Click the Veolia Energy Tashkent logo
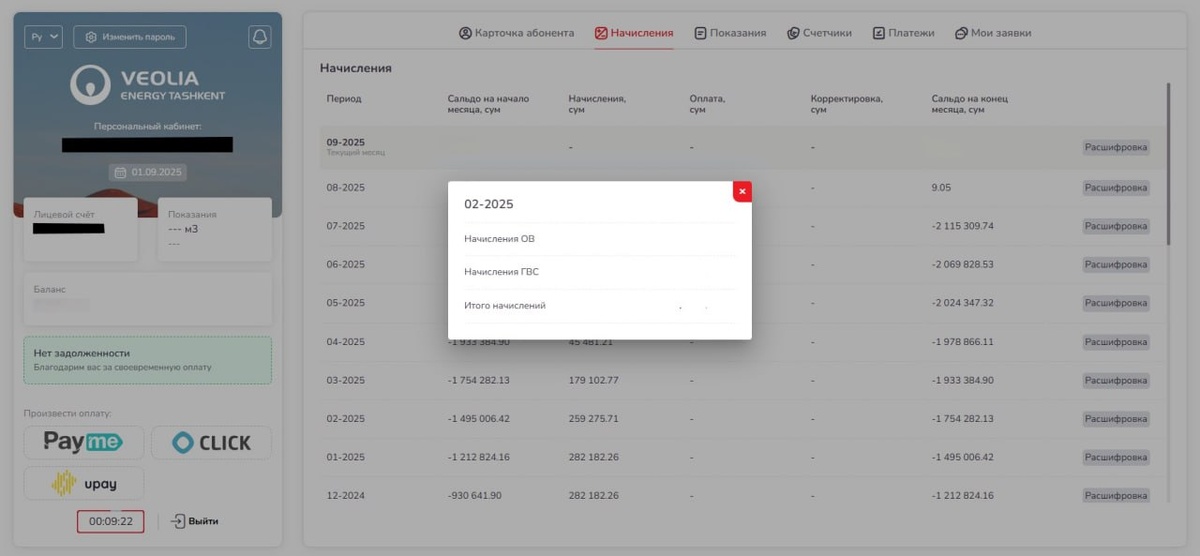The height and width of the screenshot is (556, 1200). coord(148,85)
